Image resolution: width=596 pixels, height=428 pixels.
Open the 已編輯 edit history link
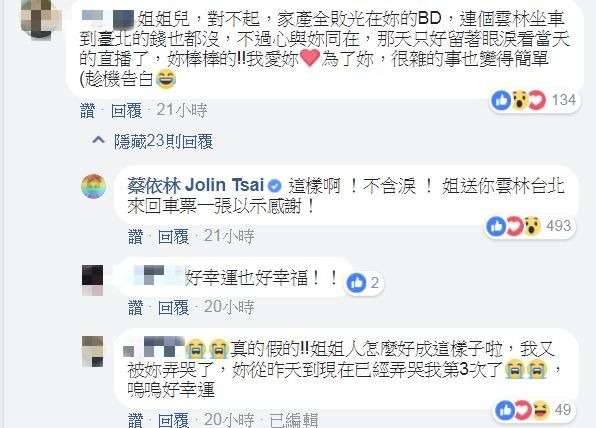(294, 420)
